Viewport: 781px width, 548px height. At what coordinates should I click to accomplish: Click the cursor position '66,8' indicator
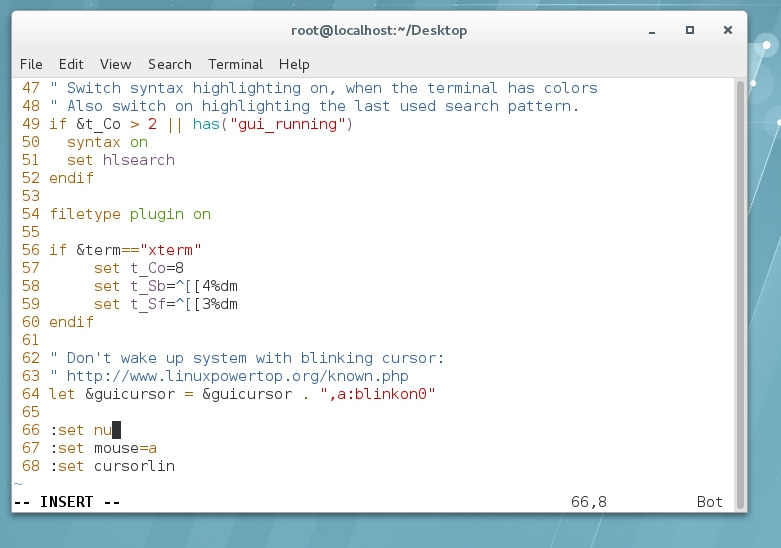589,502
